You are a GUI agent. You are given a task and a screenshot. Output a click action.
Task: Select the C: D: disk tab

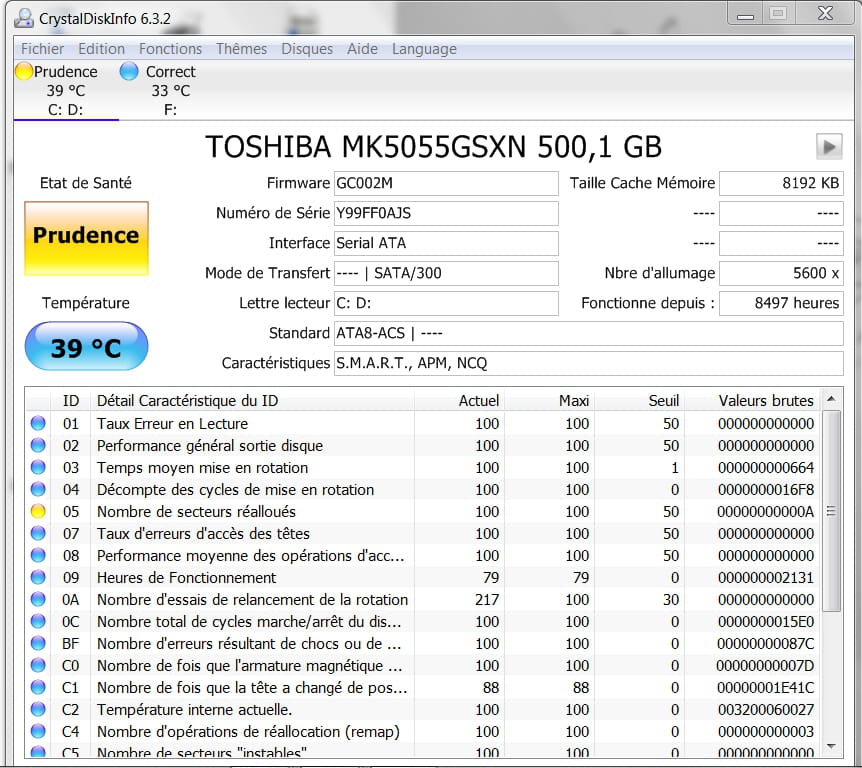tap(66, 110)
